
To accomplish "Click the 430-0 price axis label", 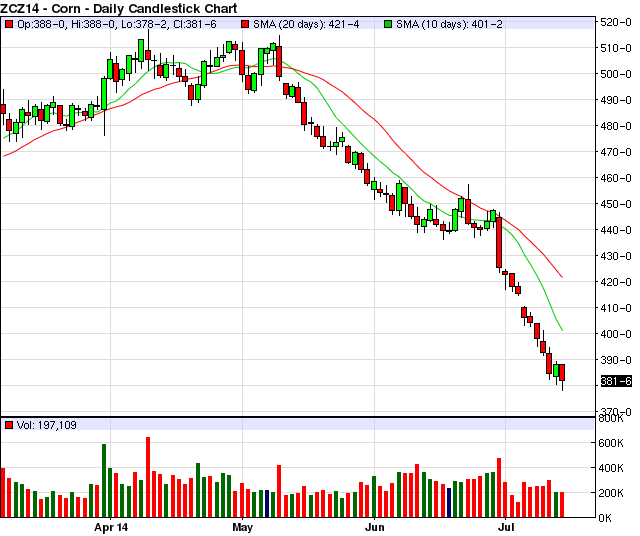I will click(x=616, y=256).
